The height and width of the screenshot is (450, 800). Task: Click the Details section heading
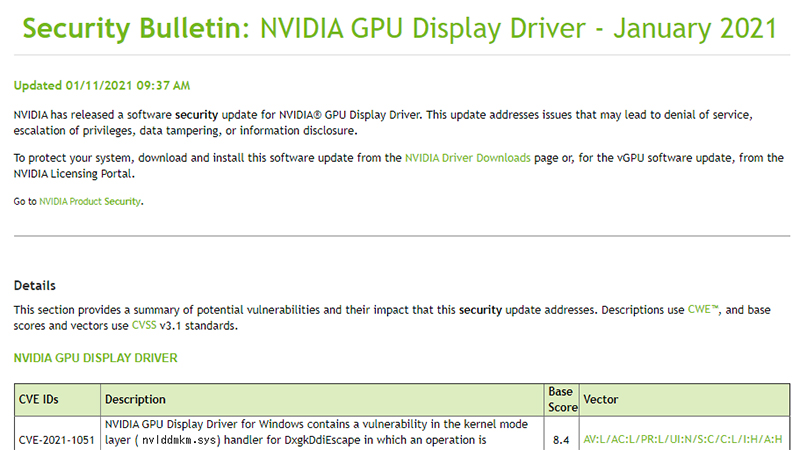click(x=35, y=285)
